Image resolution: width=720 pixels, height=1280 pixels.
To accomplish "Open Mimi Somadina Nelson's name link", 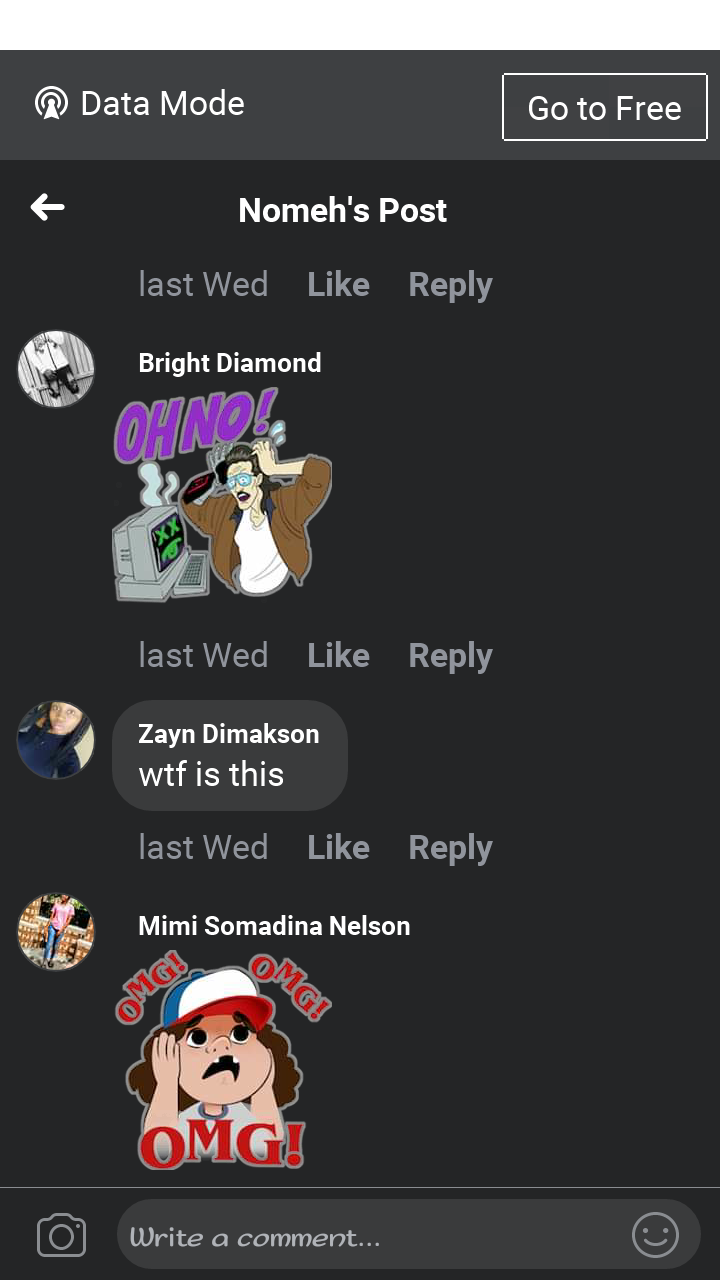I will coord(274,926).
